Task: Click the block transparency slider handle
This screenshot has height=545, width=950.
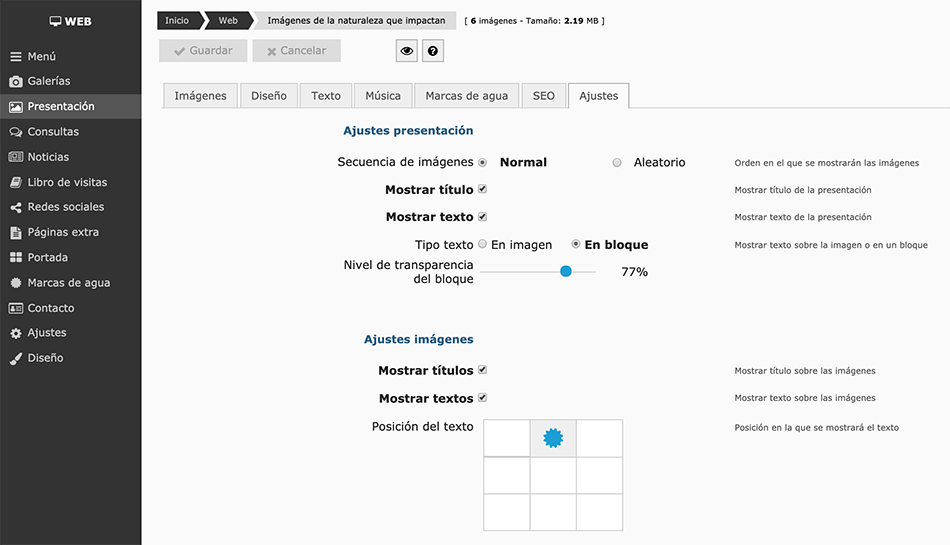Action: [566, 271]
